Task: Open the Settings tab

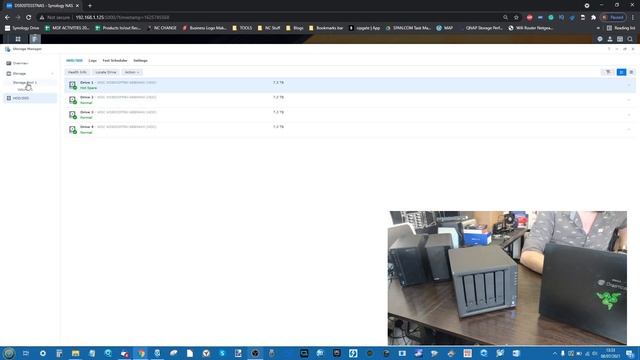Action: tap(140, 60)
